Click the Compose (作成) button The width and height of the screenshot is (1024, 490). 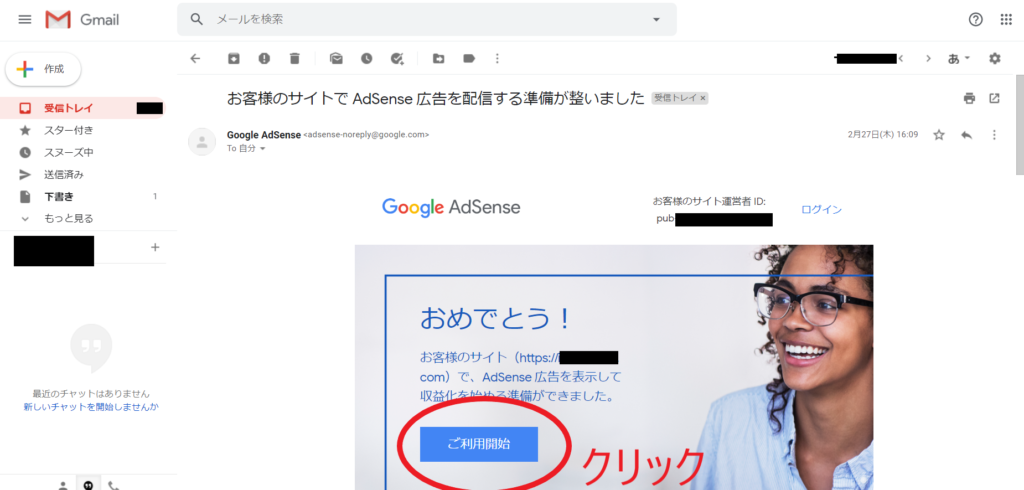click(x=43, y=69)
